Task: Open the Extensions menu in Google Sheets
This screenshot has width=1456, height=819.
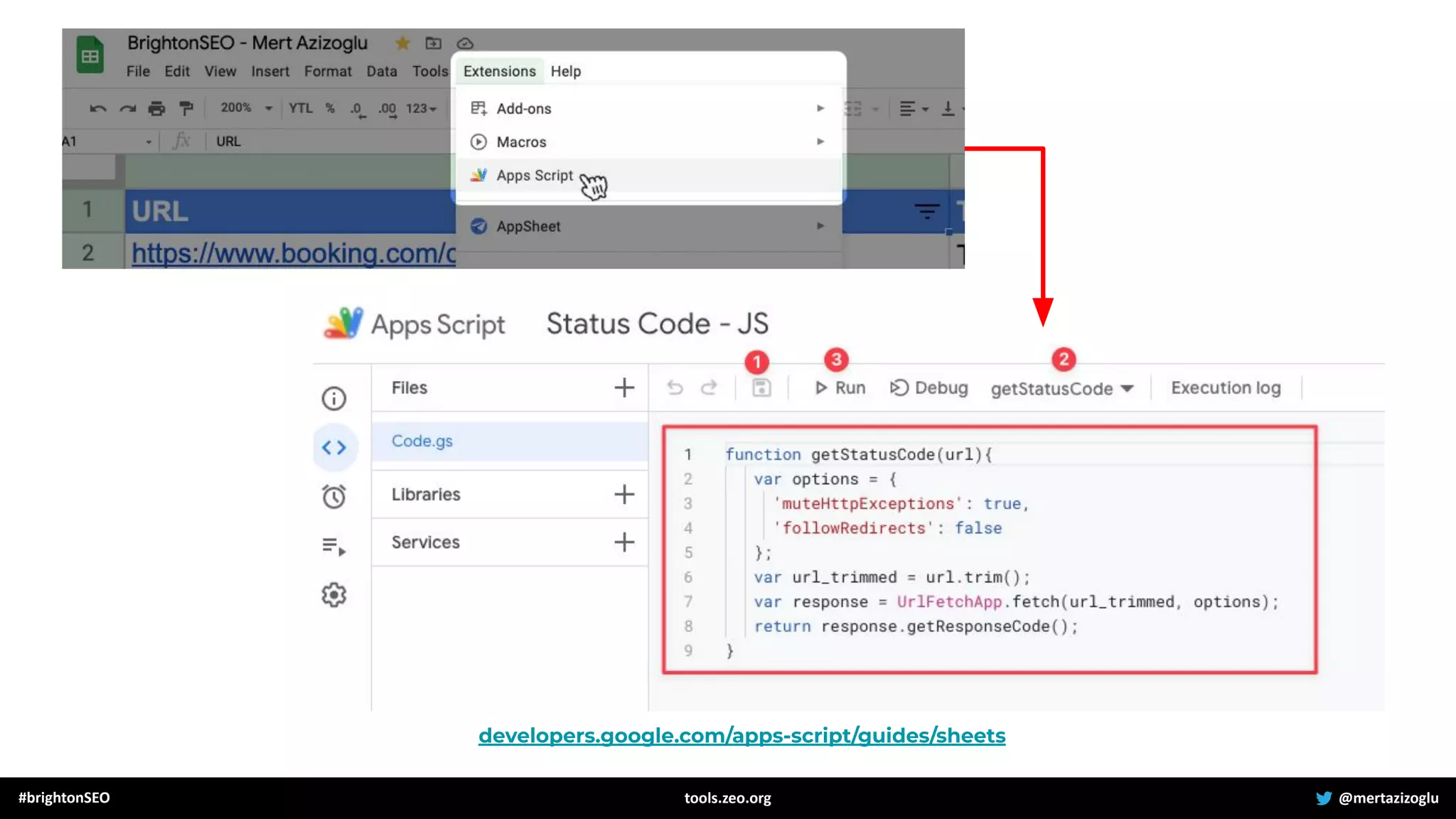Action: point(499,71)
